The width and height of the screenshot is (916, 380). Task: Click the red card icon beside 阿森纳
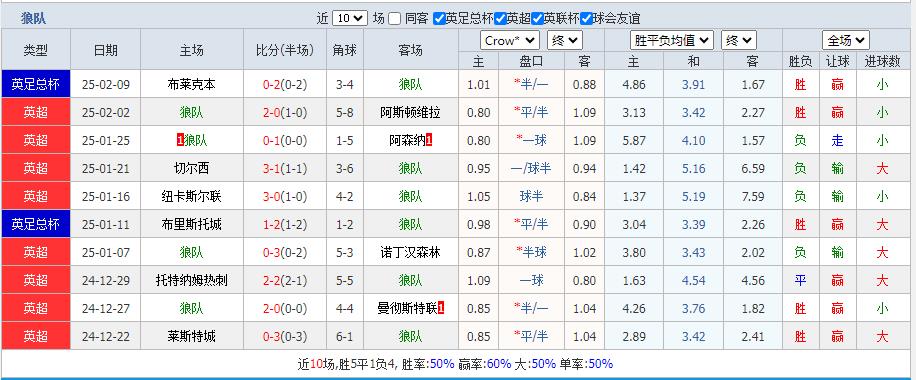[429, 140]
